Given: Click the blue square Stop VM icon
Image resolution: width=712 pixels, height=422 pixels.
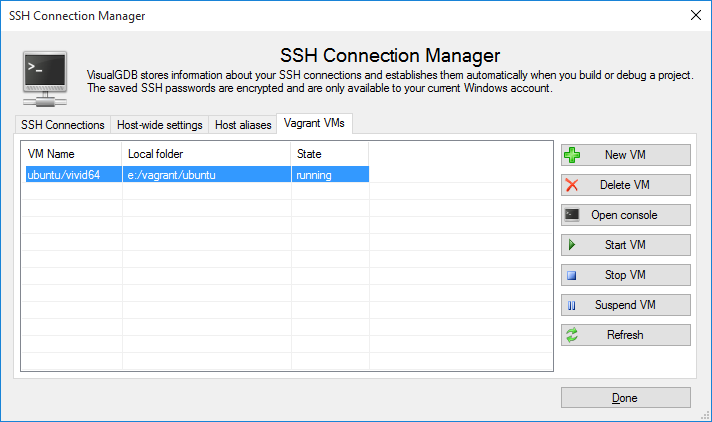Looking at the screenshot, I should 572,275.
